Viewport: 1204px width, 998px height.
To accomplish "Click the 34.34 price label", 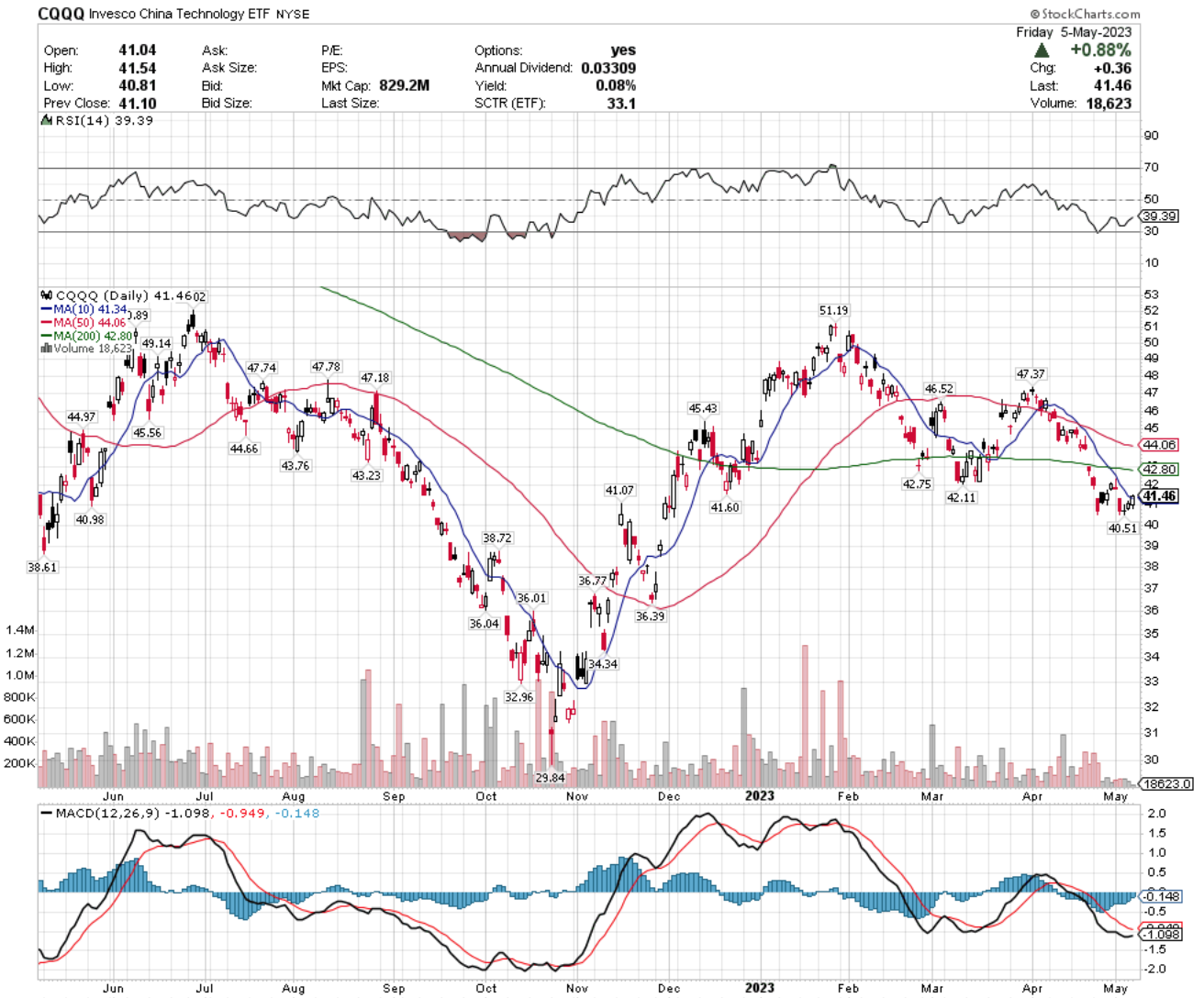I will coord(603,664).
